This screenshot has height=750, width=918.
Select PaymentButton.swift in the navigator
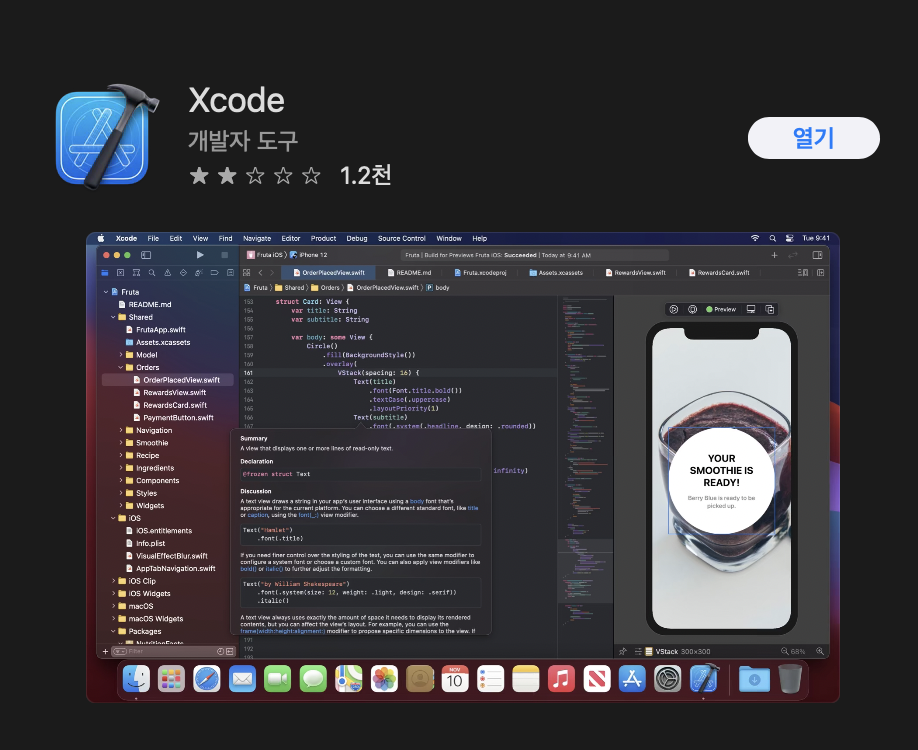coord(173,417)
